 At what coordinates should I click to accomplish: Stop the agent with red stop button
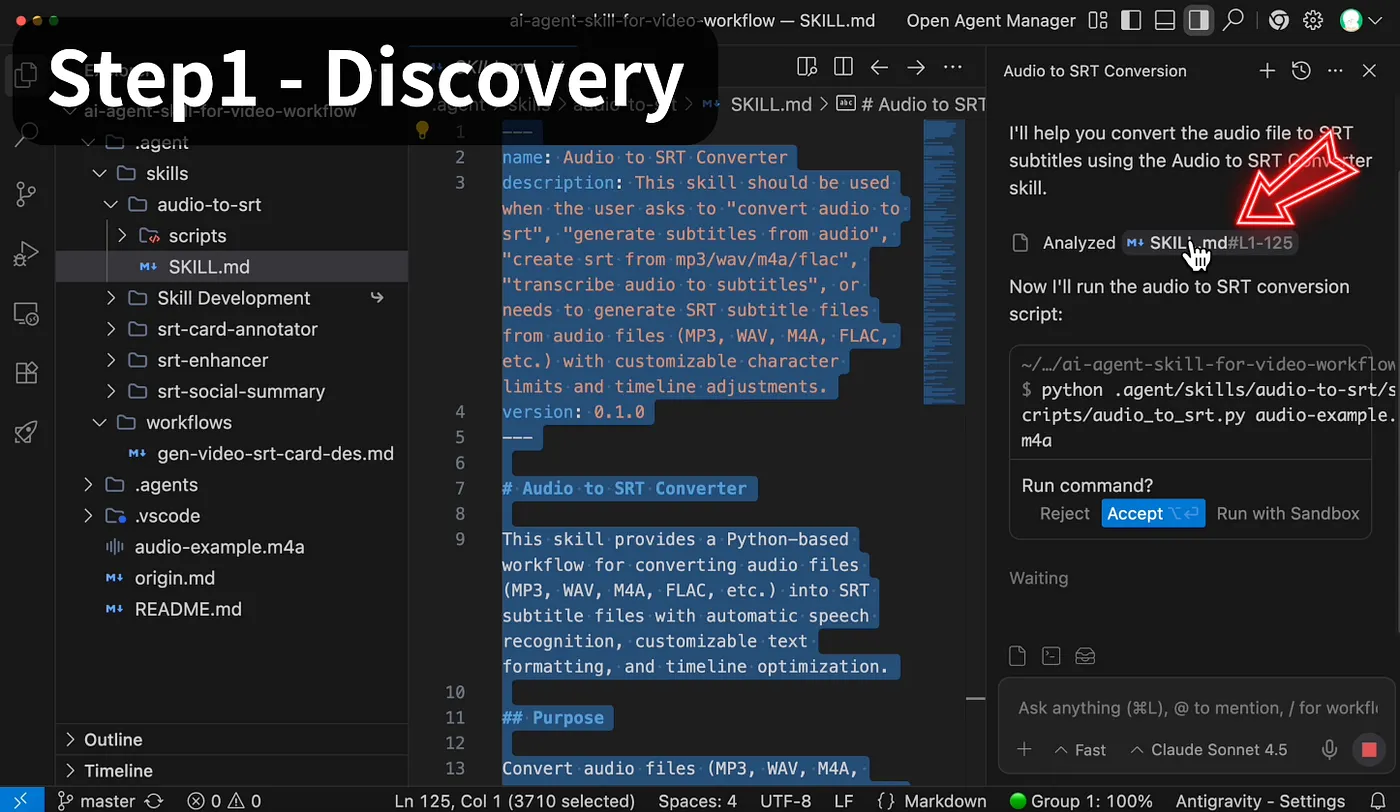pyautogui.click(x=1368, y=750)
